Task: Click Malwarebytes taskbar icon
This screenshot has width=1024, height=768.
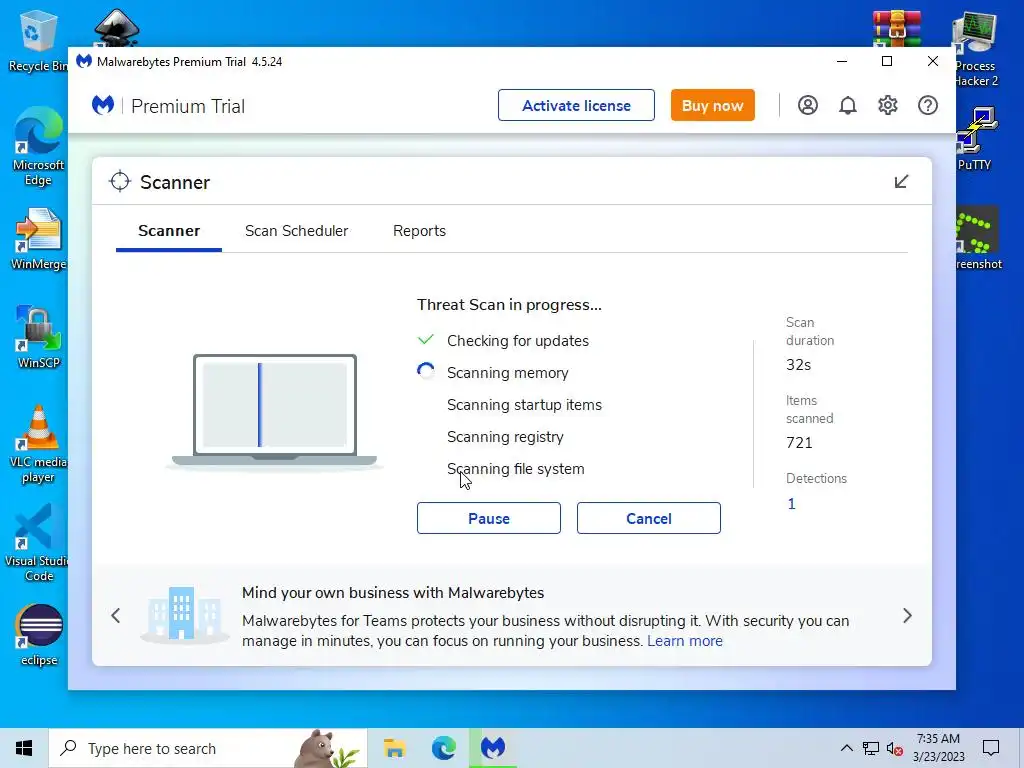Action: click(493, 748)
